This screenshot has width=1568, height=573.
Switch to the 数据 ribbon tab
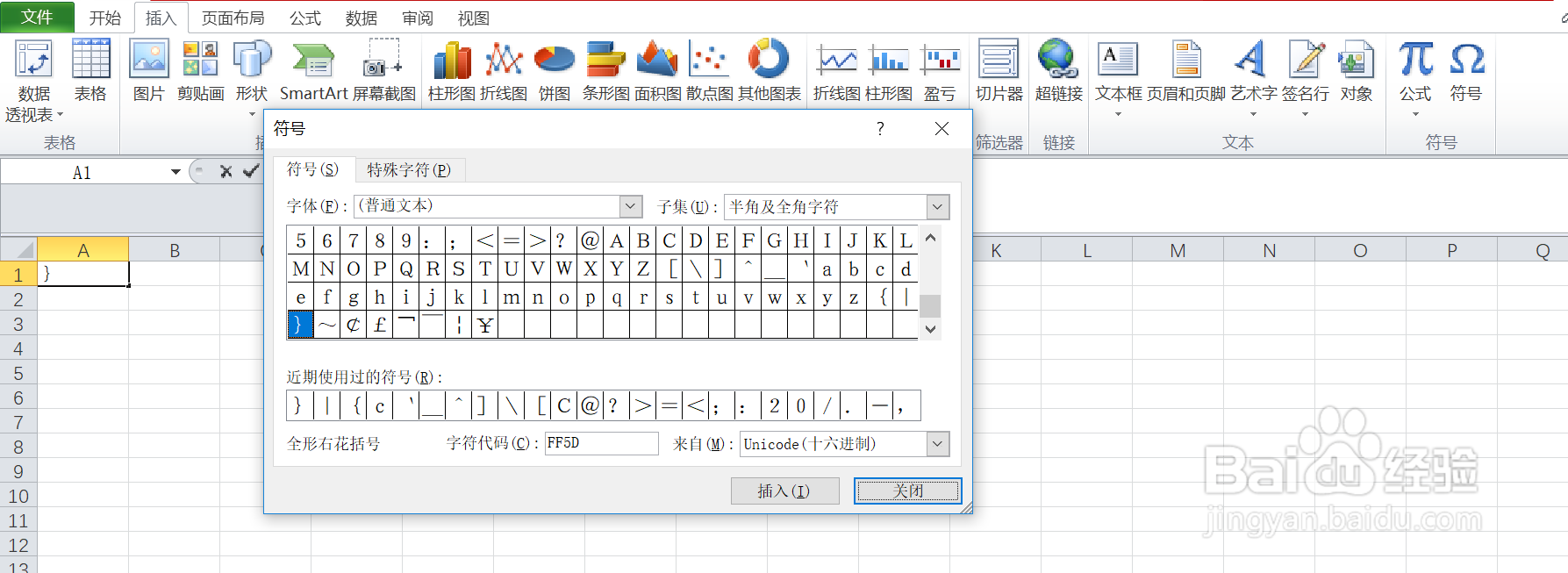click(x=362, y=18)
